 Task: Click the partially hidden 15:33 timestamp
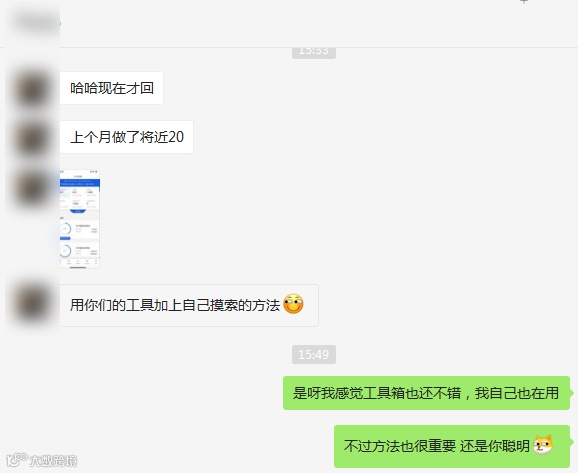314,52
